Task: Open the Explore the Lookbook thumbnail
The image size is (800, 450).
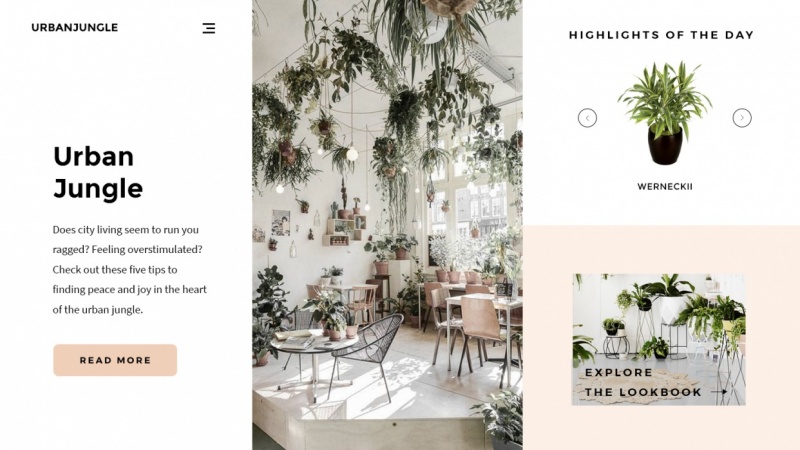Action: point(658,340)
